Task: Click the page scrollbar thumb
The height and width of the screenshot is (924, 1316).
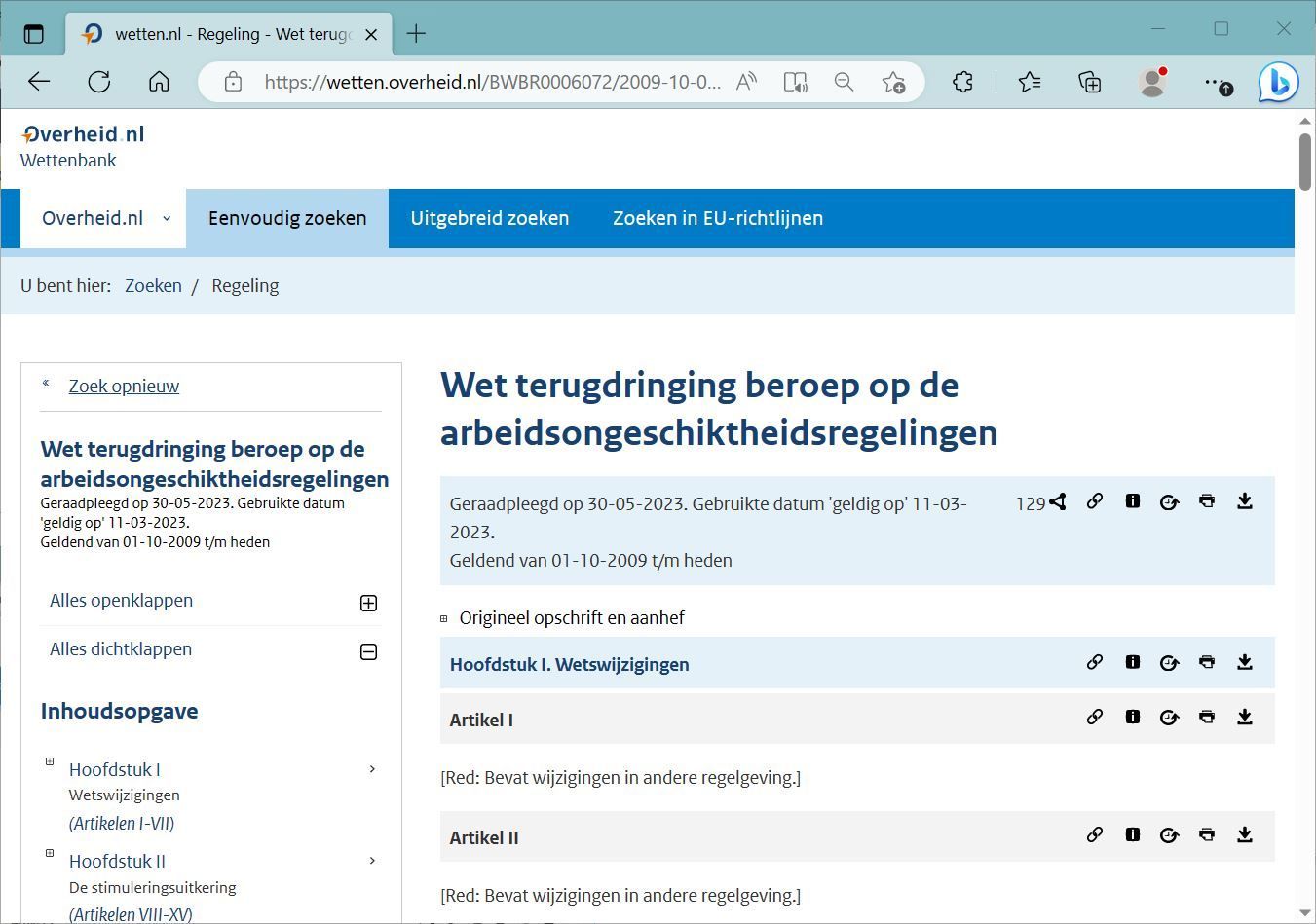Action: [1305, 162]
